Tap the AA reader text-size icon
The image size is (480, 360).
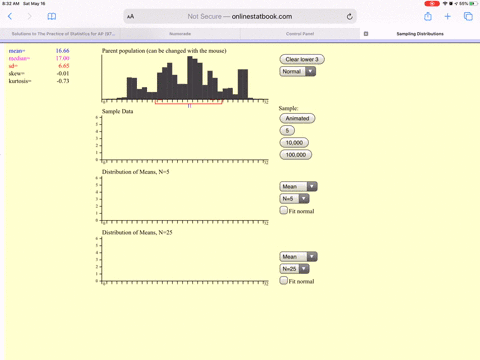coord(130,16)
